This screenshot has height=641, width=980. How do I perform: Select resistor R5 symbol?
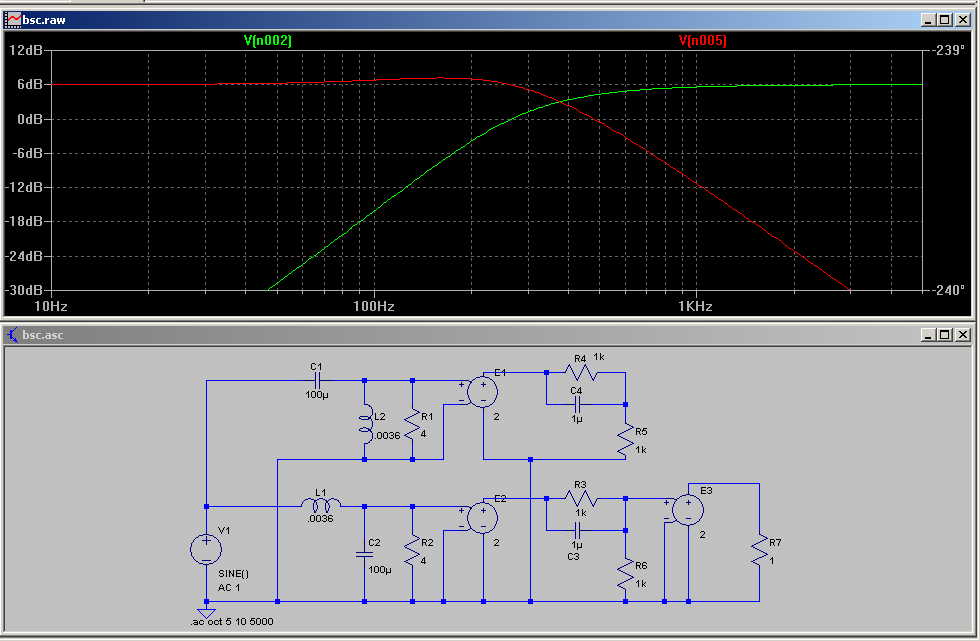pyautogui.click(x=625, y=440)
